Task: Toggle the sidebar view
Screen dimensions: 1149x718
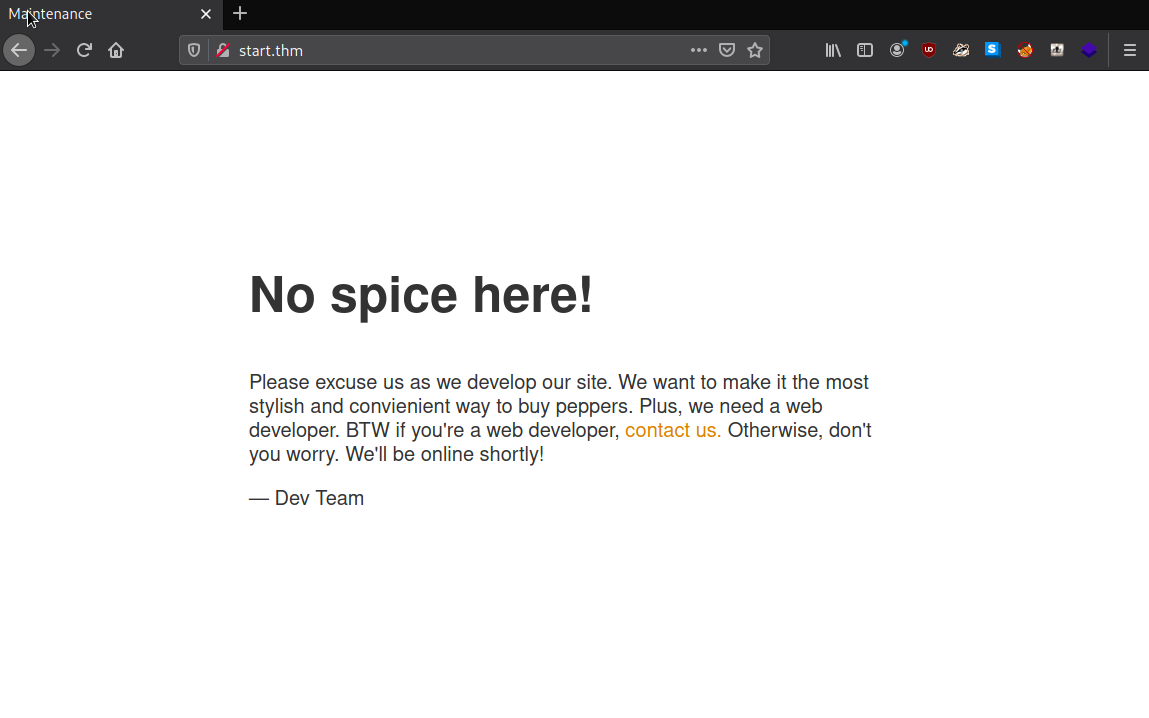Action: pyautogui.click(x=865, y=51)
